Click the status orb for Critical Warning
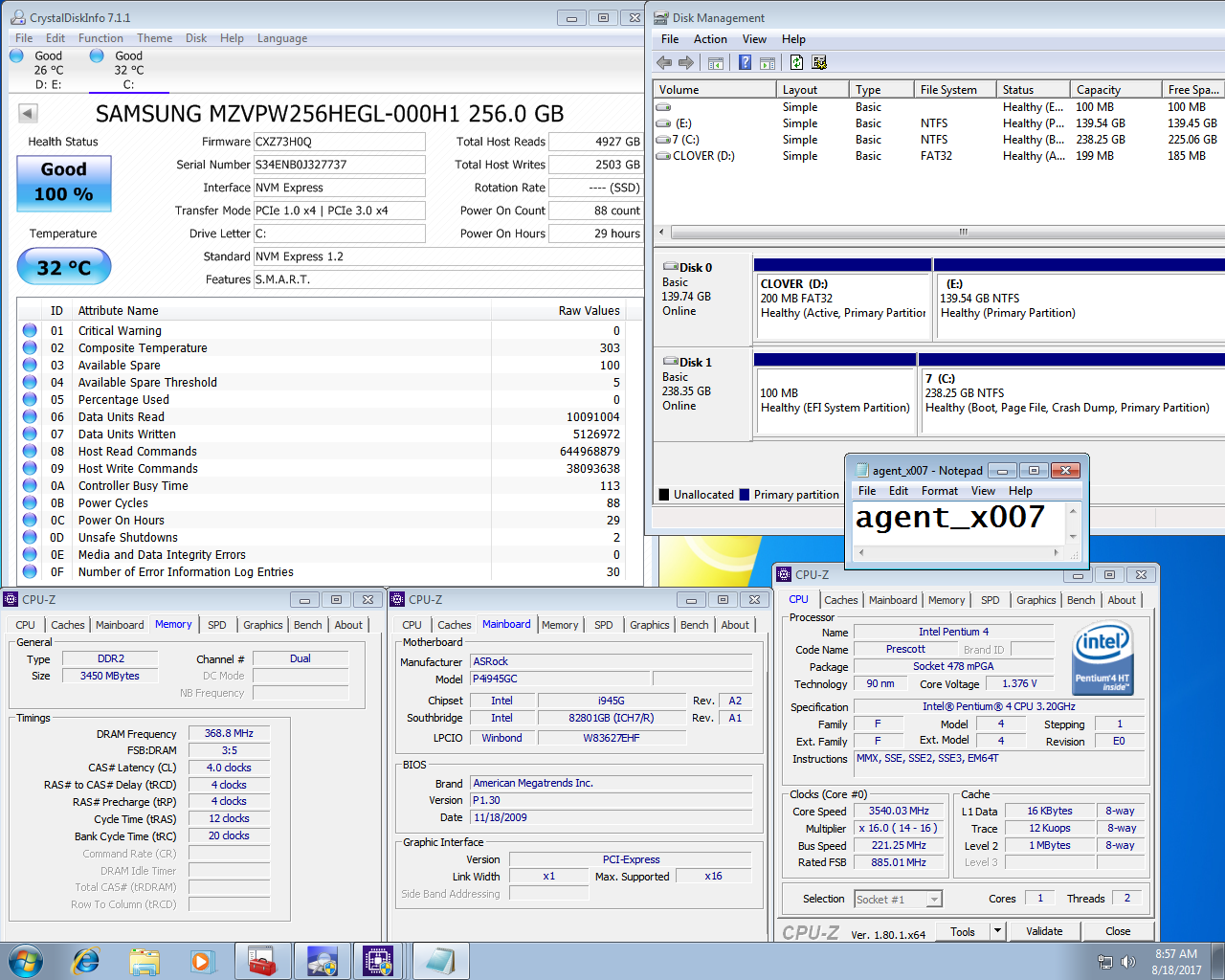1225x980 pixels. click(30, 331)
